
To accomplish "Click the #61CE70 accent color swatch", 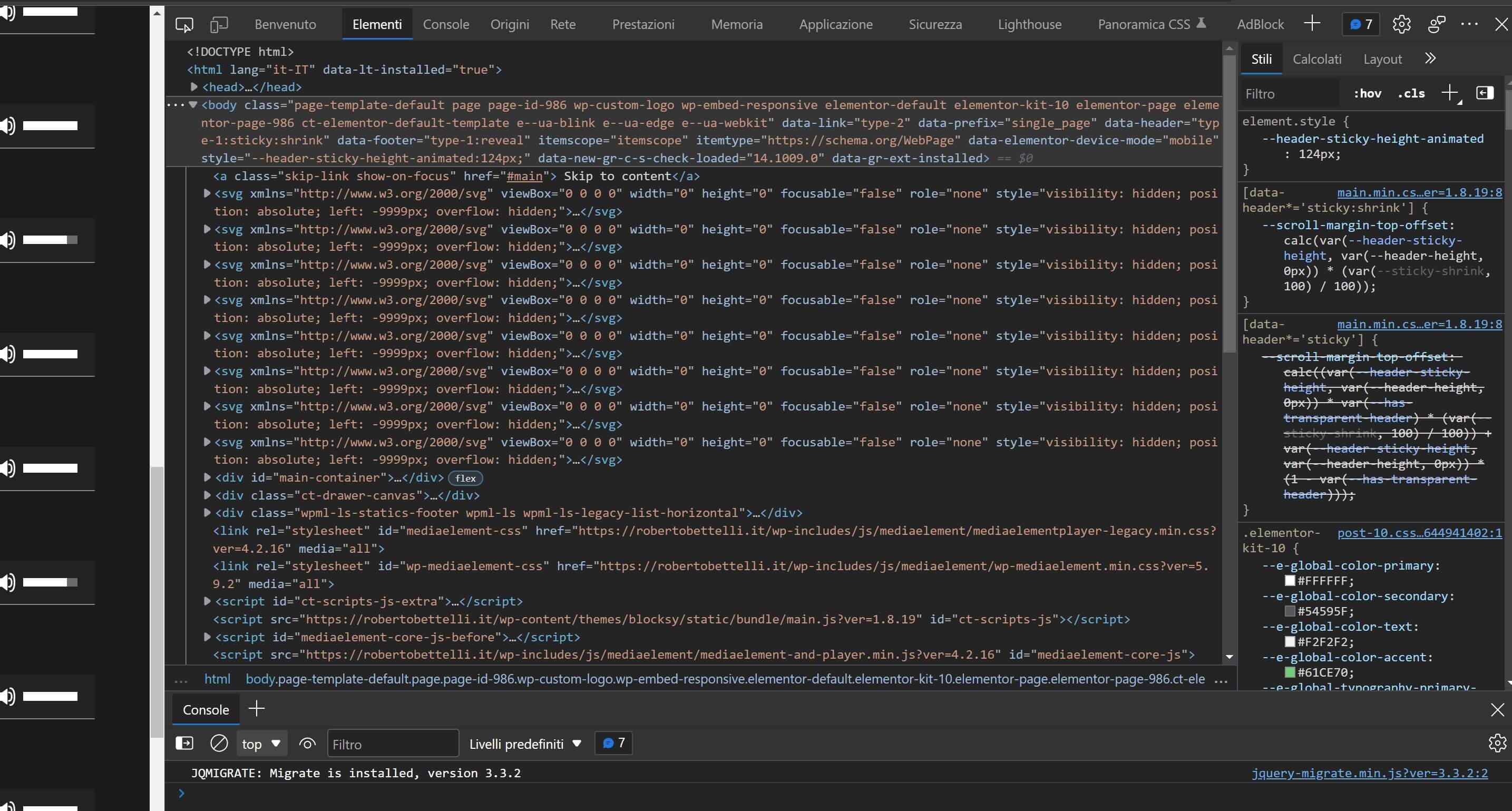I will (x=1290, y=672).
